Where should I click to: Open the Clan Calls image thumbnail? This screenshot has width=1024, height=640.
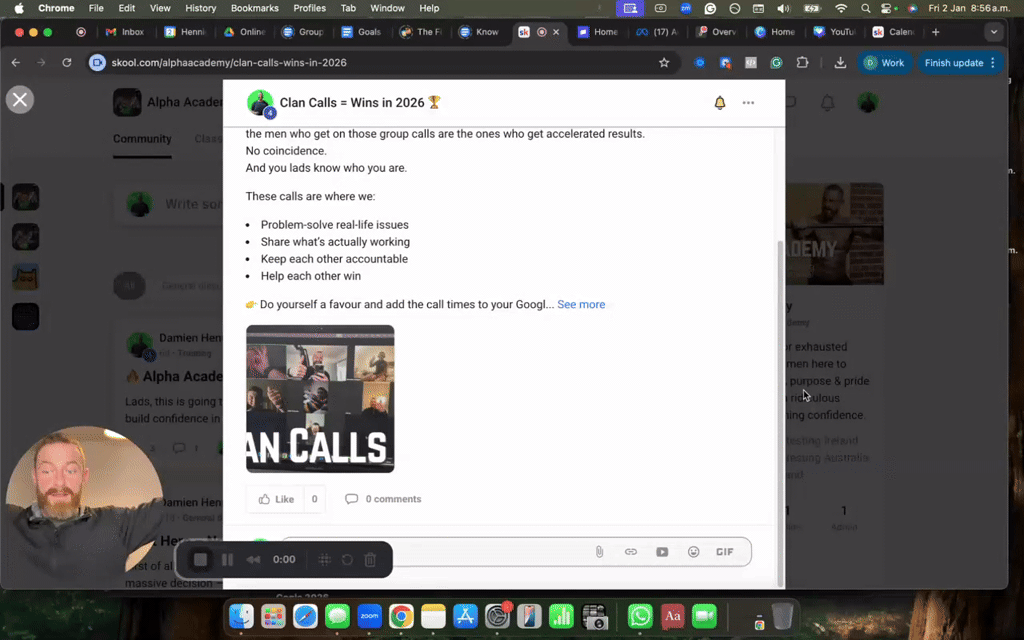pyautogui.click(x=320, y=398)
